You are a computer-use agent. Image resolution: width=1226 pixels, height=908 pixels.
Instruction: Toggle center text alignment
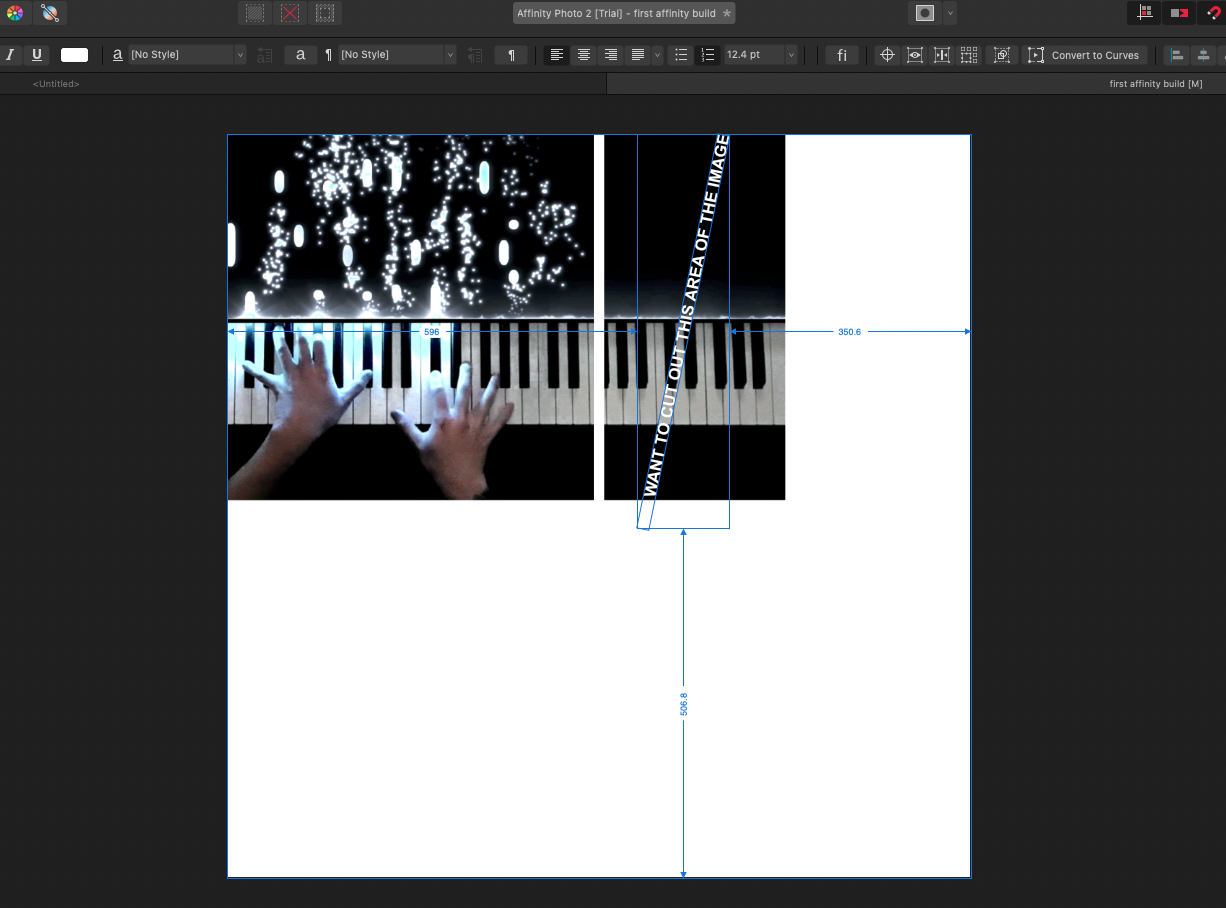(584, 55)
